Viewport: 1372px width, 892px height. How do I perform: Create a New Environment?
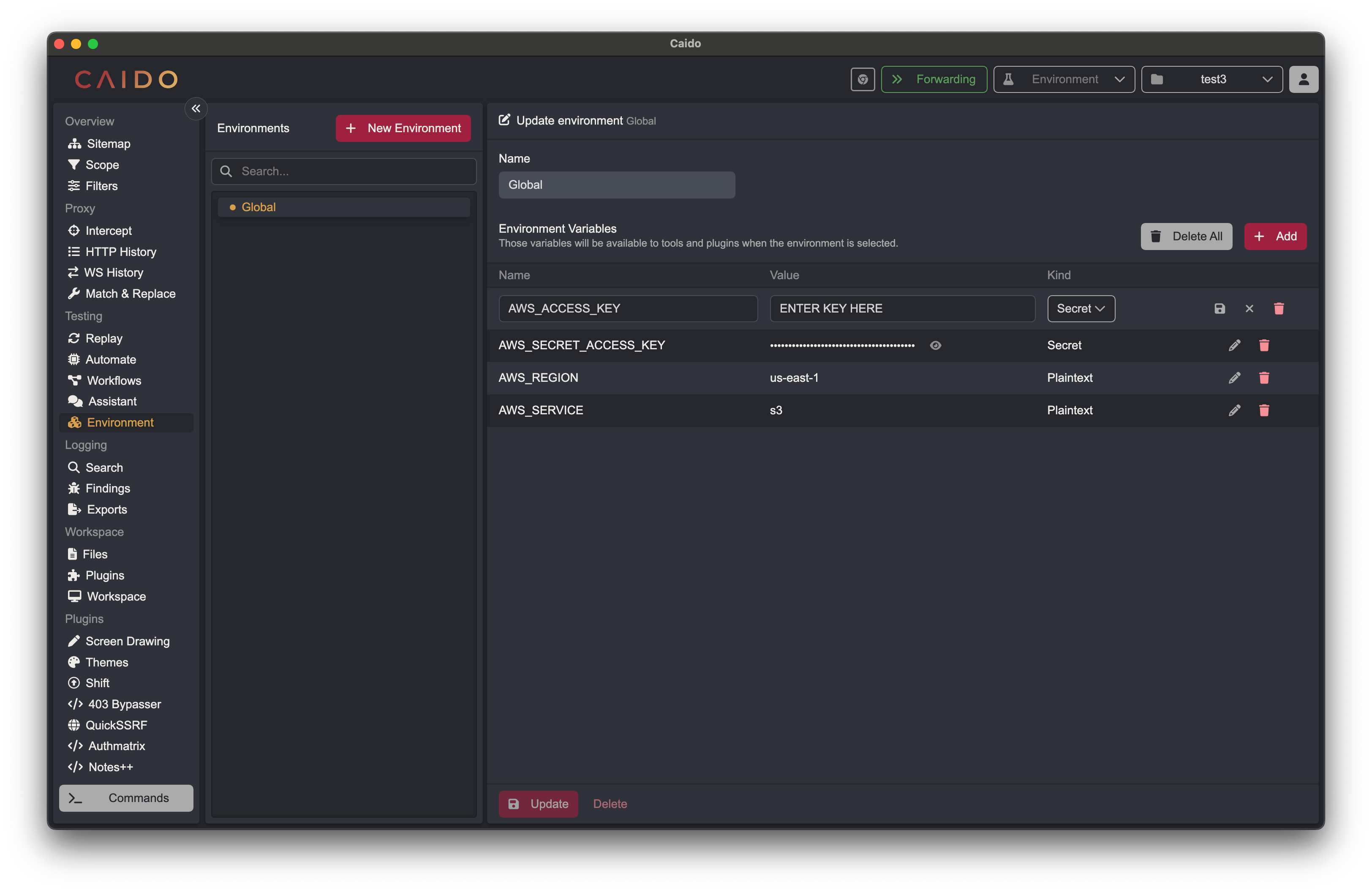403,128
